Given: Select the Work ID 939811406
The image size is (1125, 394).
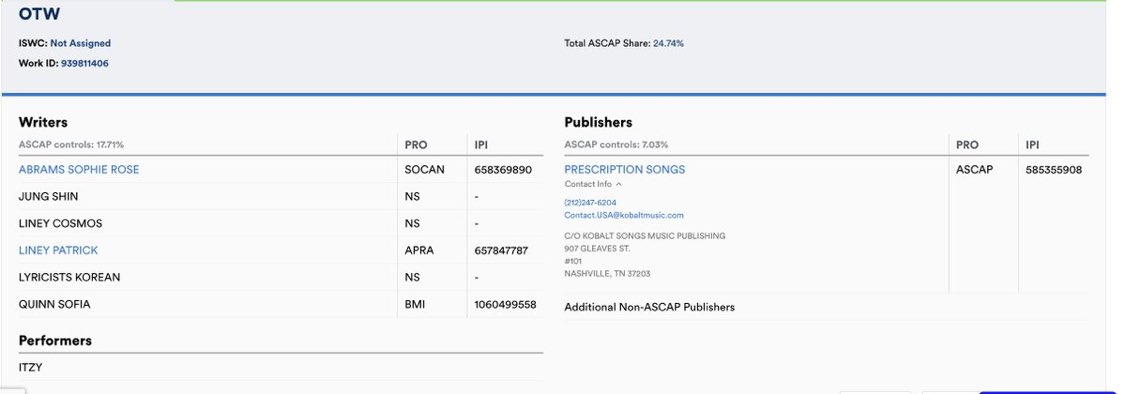Looking at the screenshot, I should [85, 64].
